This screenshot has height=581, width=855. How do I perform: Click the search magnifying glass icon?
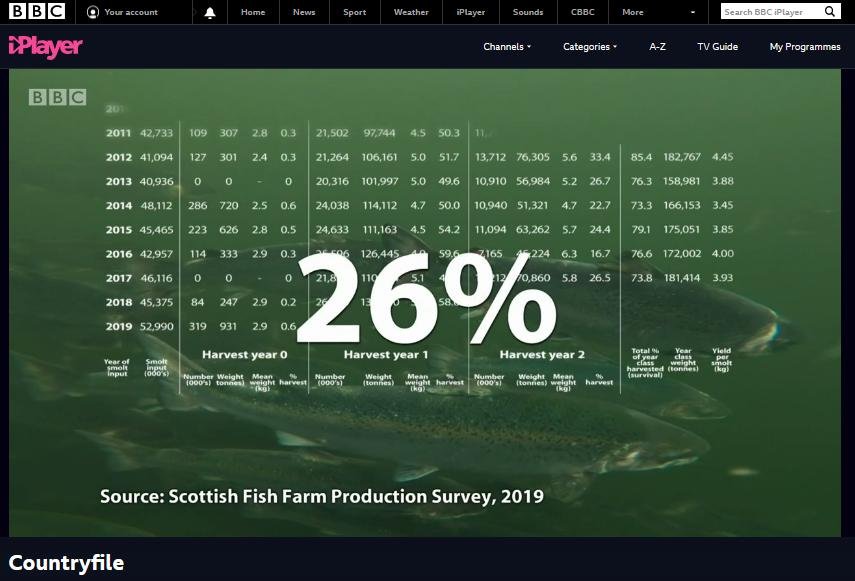[x=830, y=11]
